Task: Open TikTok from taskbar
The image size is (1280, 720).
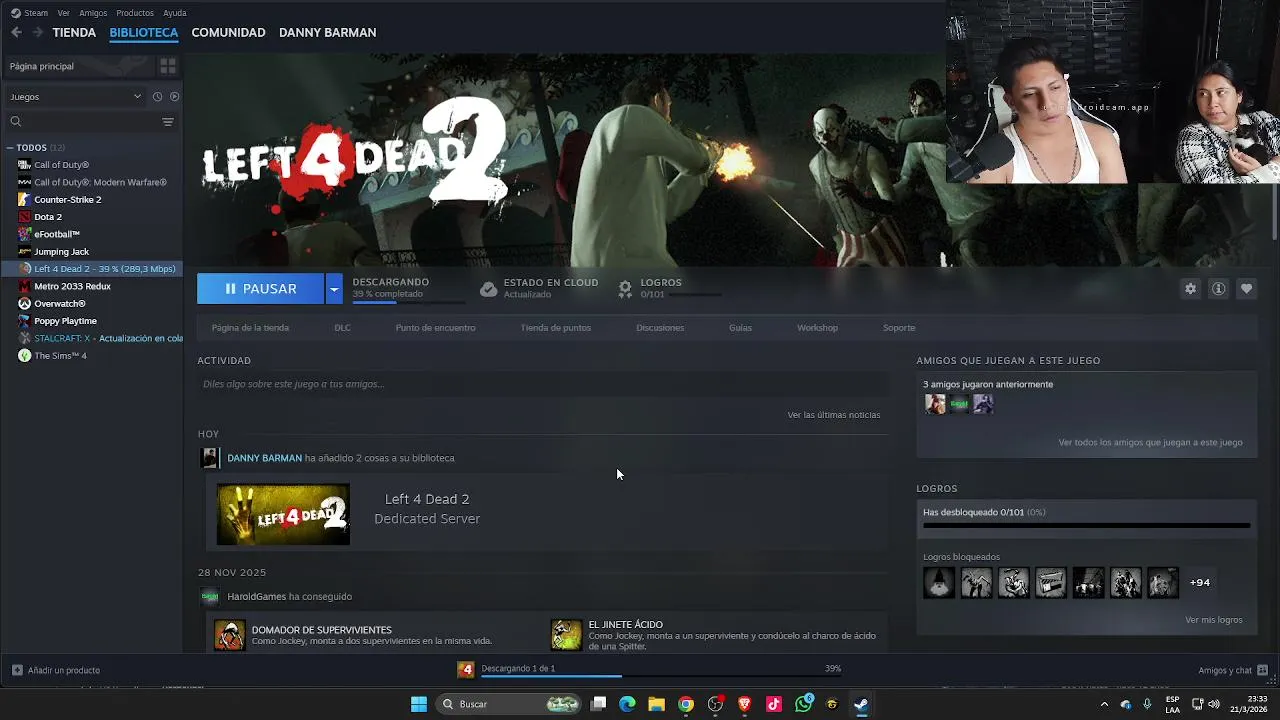Action: pyautogui.click(x=774, y=704)
